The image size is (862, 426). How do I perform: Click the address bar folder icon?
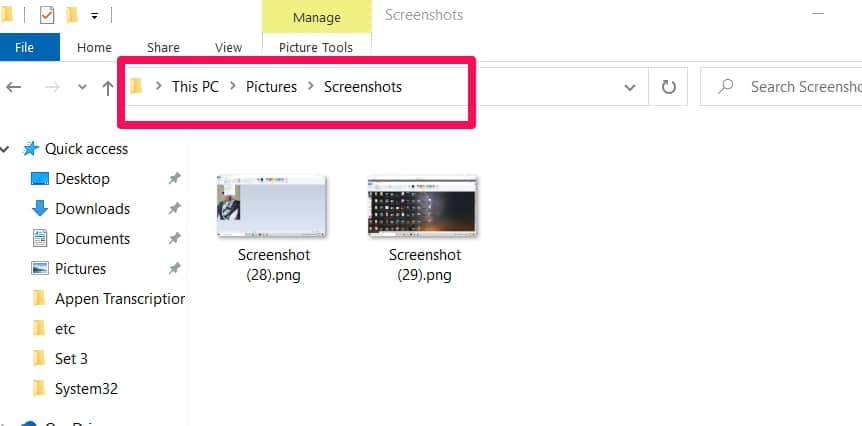136,86
